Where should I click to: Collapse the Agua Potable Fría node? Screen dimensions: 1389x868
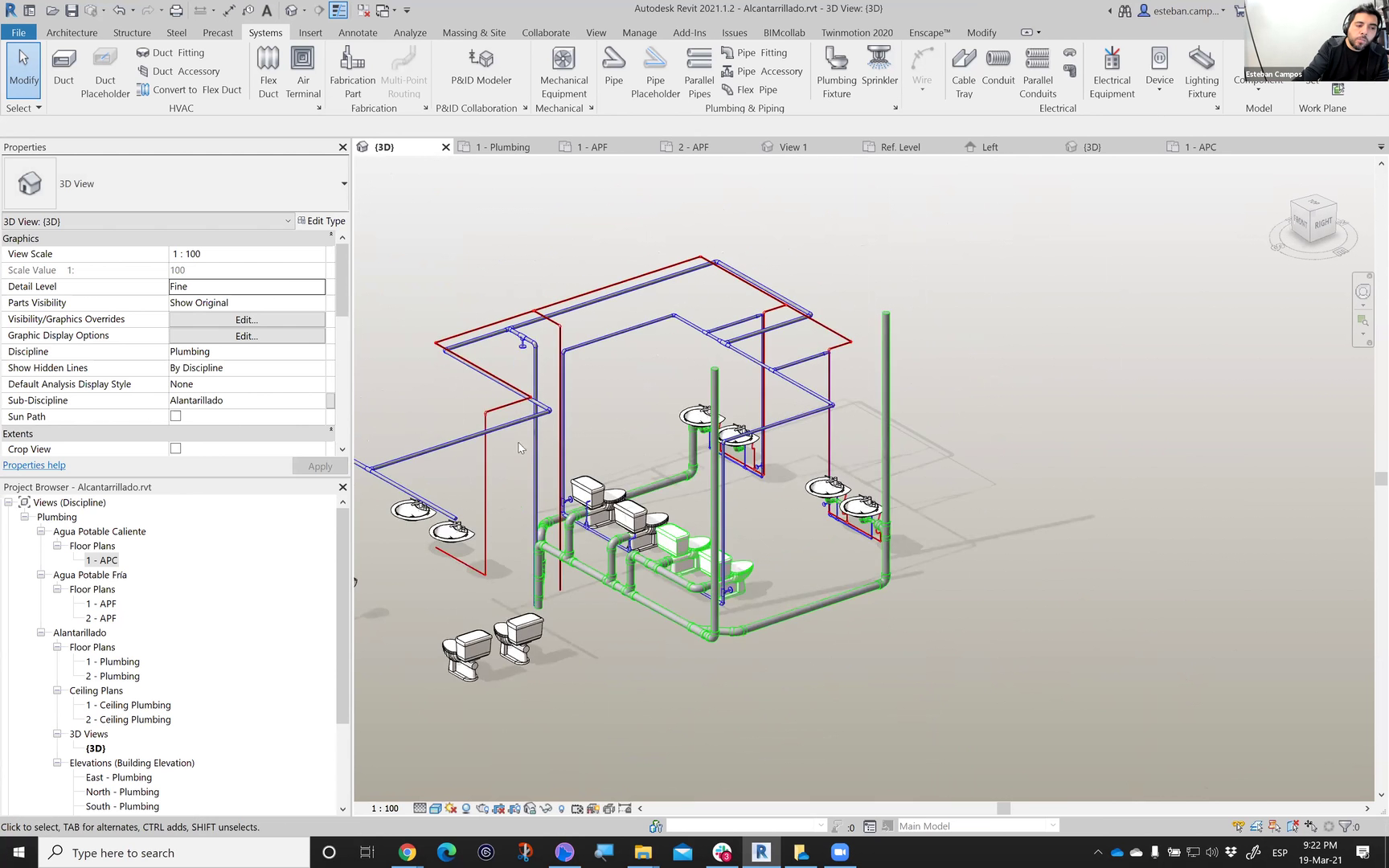click(x=41, y=575)
